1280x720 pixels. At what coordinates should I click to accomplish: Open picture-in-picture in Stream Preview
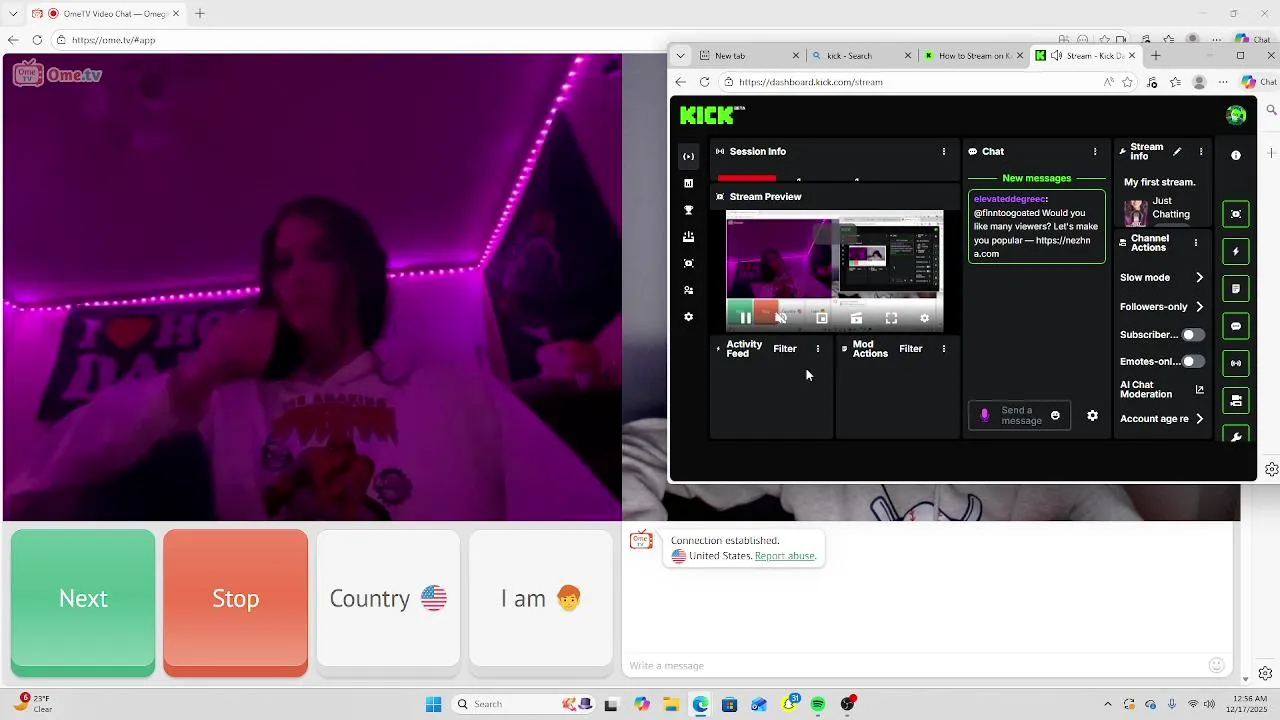tap(821, 318)
